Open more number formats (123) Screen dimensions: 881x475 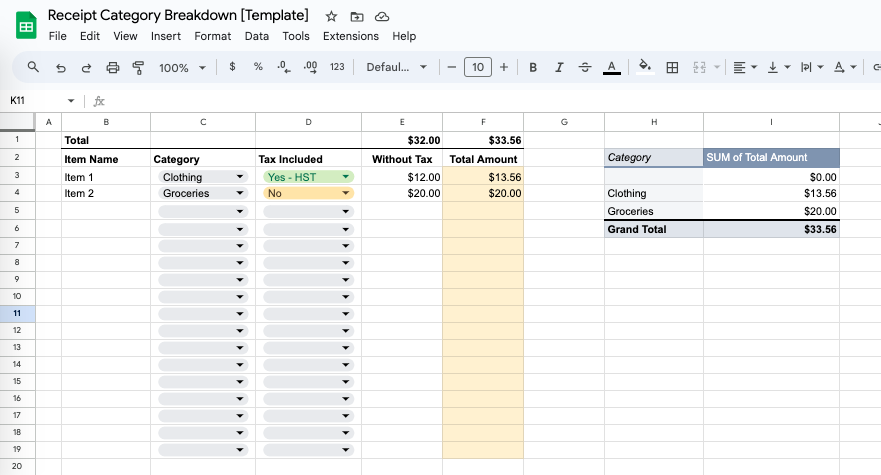point(337,67)
